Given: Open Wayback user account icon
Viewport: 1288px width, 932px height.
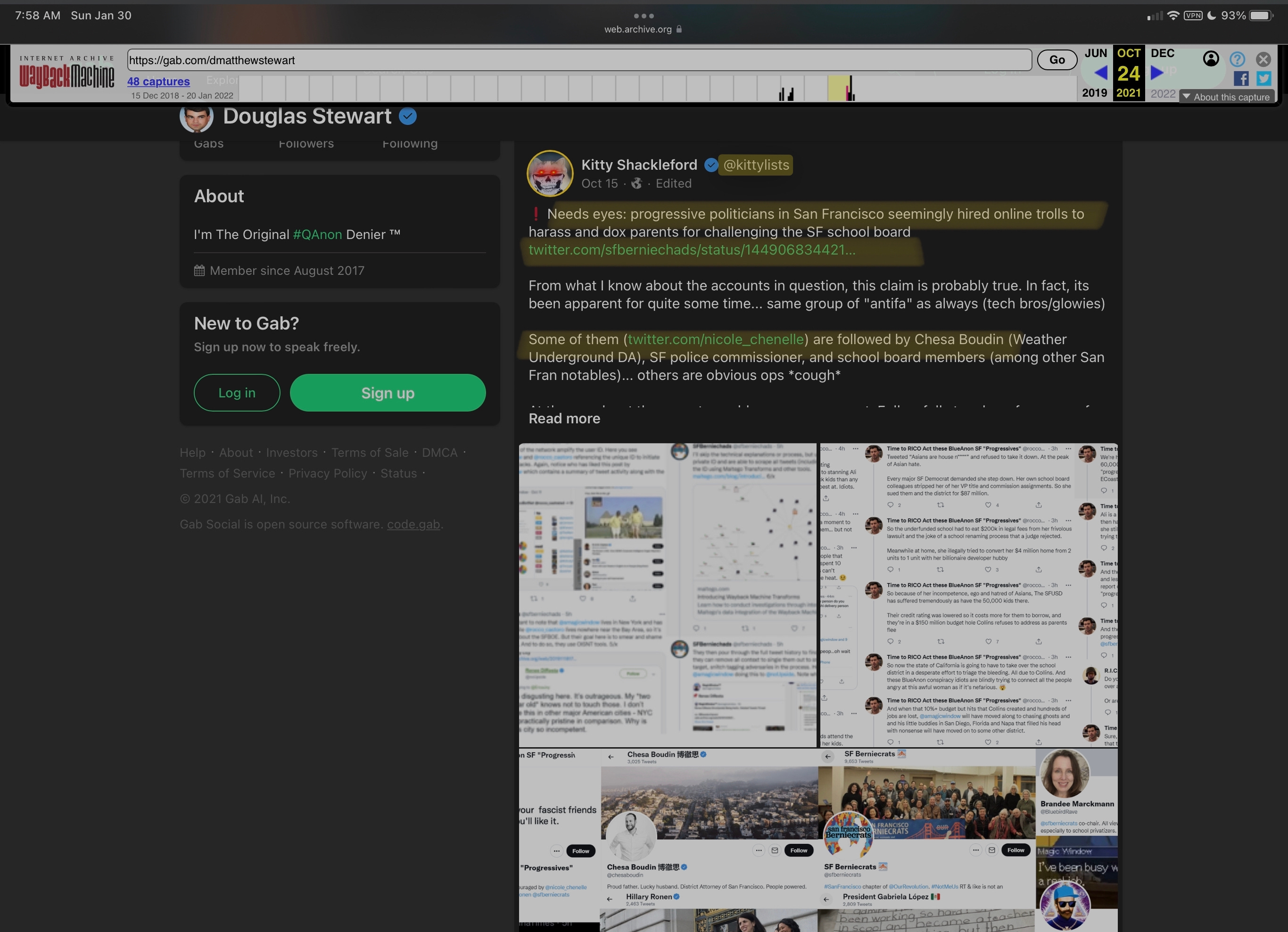Looking at the screenshot, I should coord(1211,58).
